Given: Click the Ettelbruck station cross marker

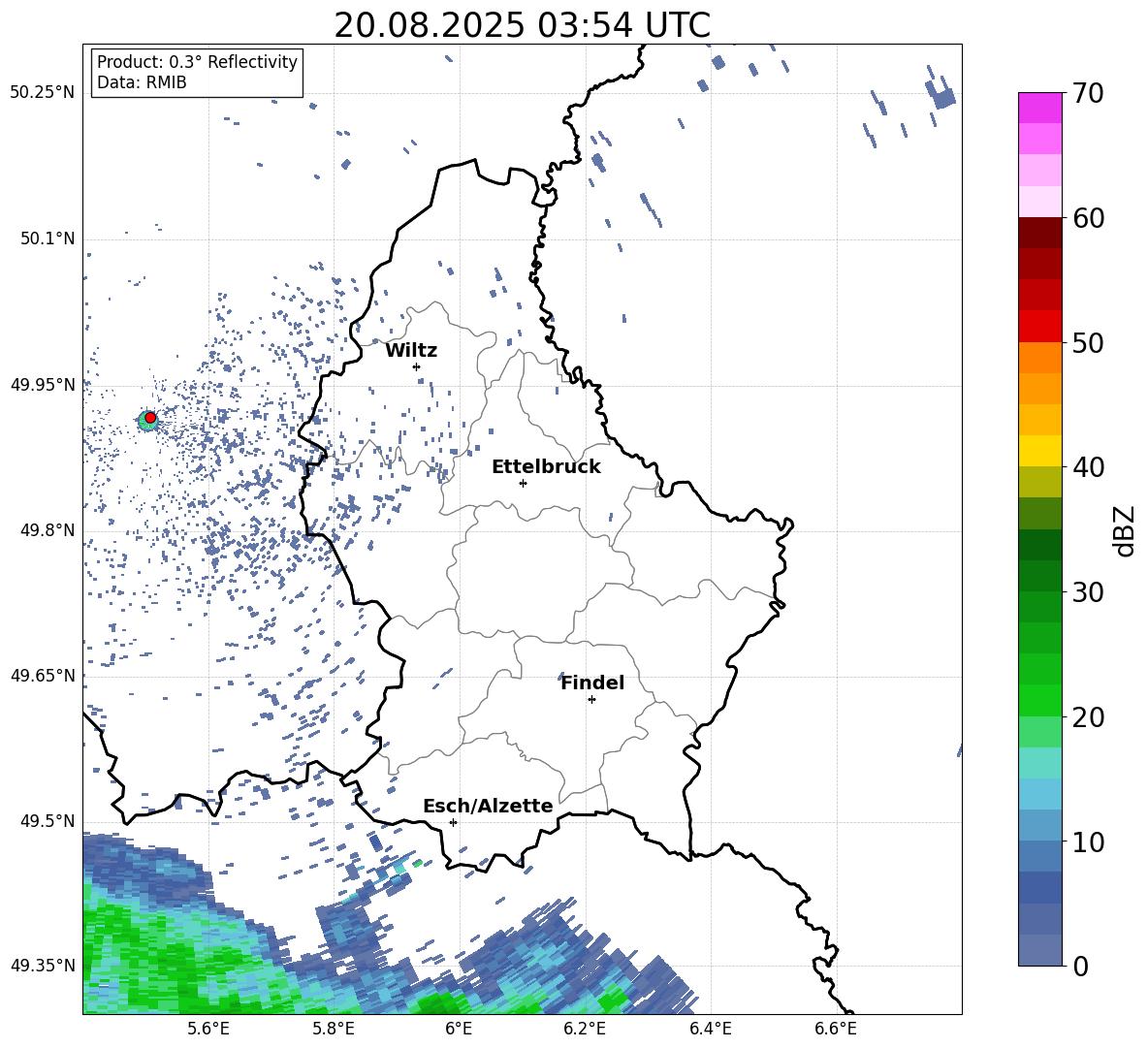Looking at the screenshot, I should click(523, 483).
